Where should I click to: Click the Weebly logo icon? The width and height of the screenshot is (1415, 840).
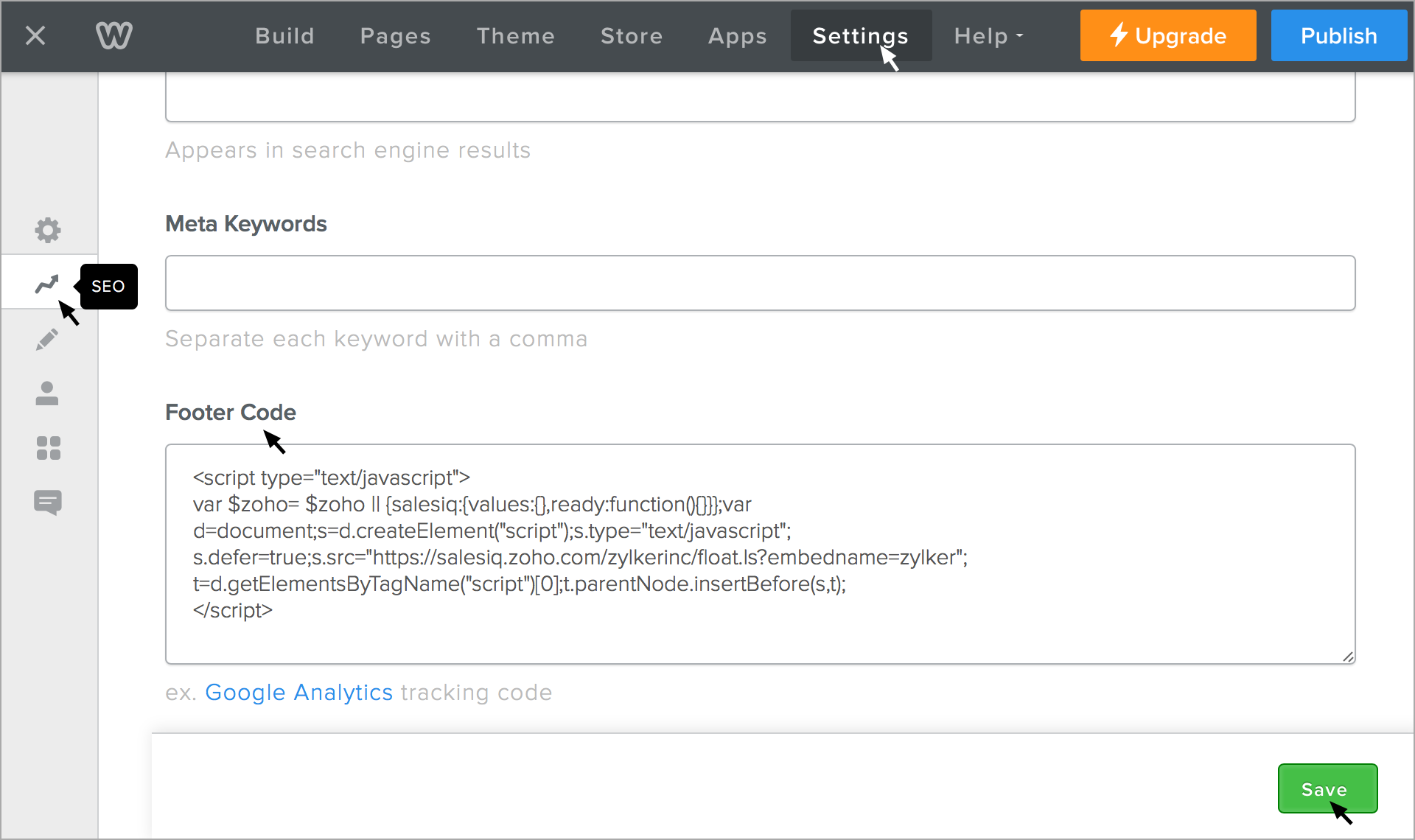point(114,35)
